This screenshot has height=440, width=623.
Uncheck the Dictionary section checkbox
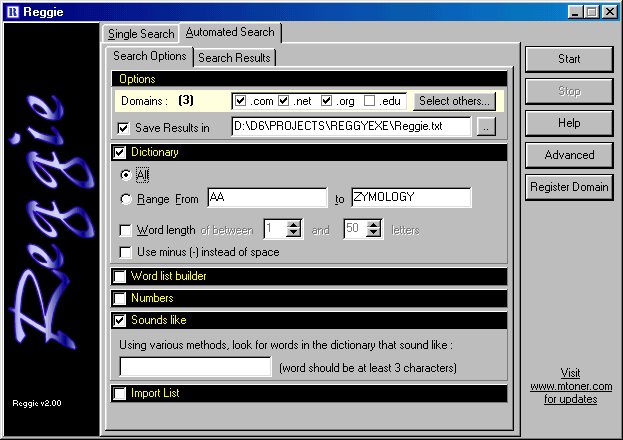[120, 153]
